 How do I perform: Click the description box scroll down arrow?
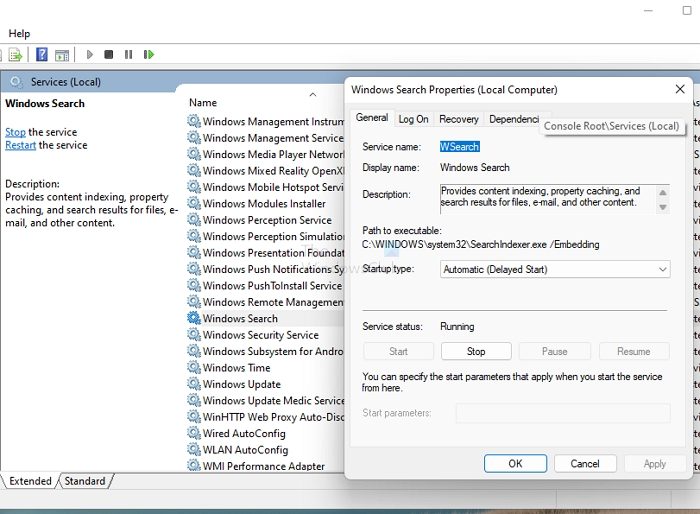pos(663,207)
